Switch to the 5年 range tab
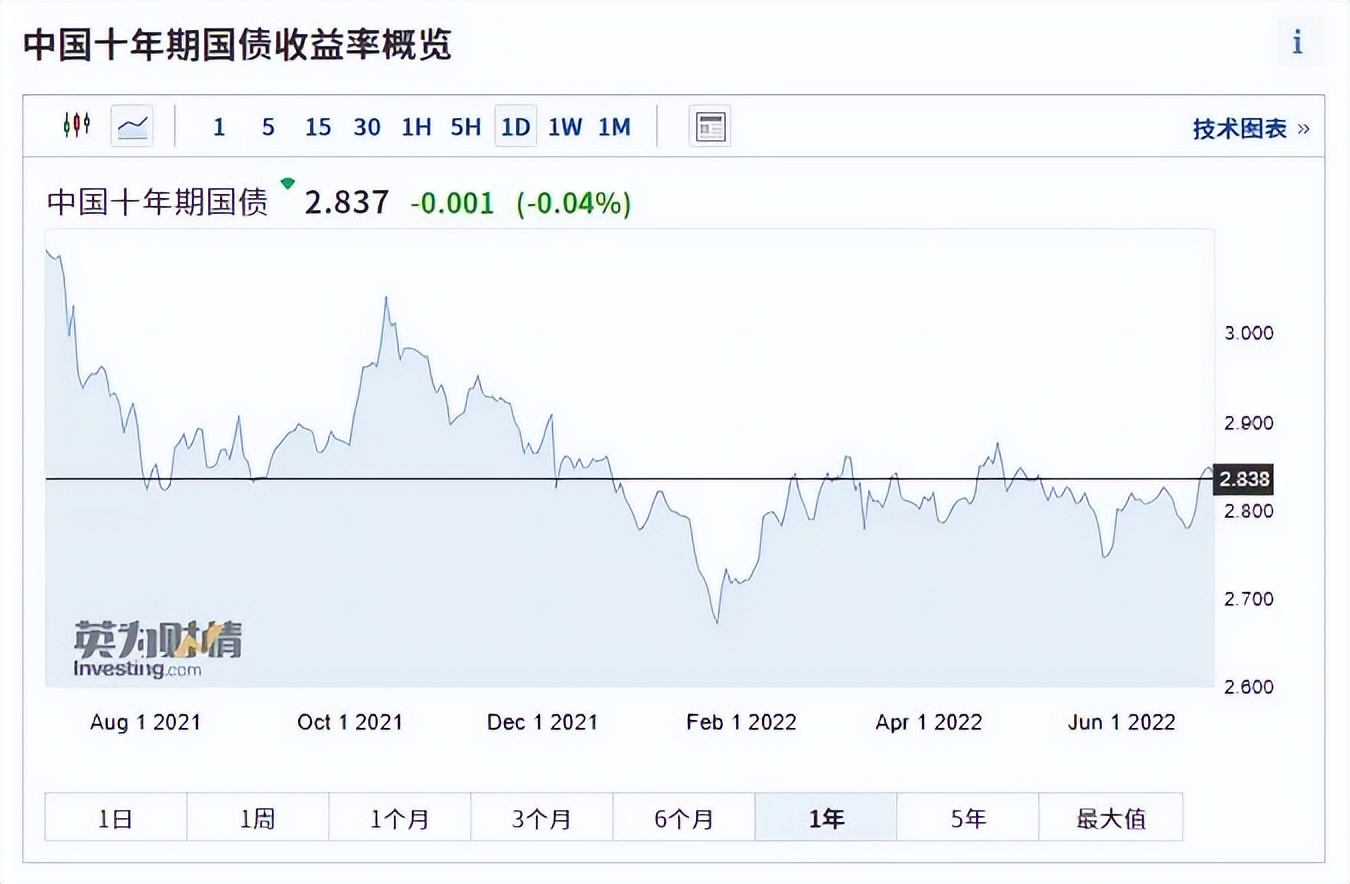1350x884 pixels. tap(968, 817)
